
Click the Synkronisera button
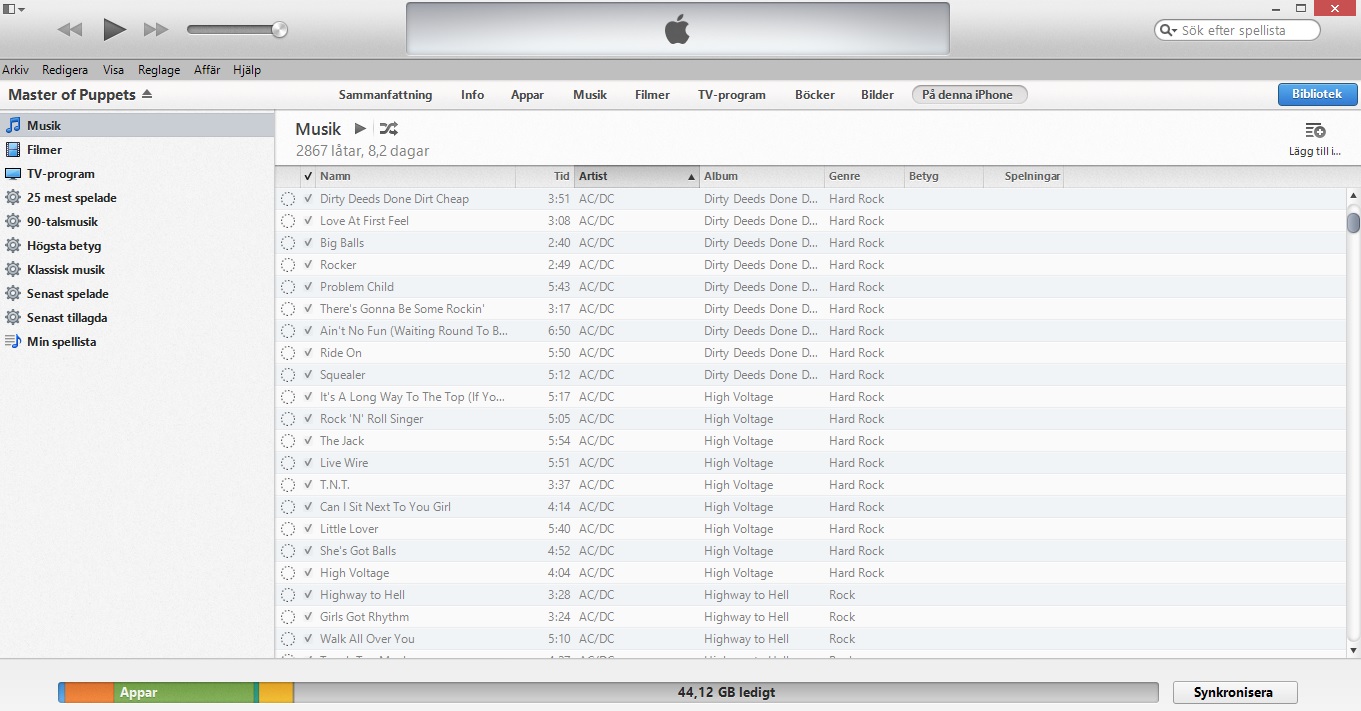pos(1233,692)
